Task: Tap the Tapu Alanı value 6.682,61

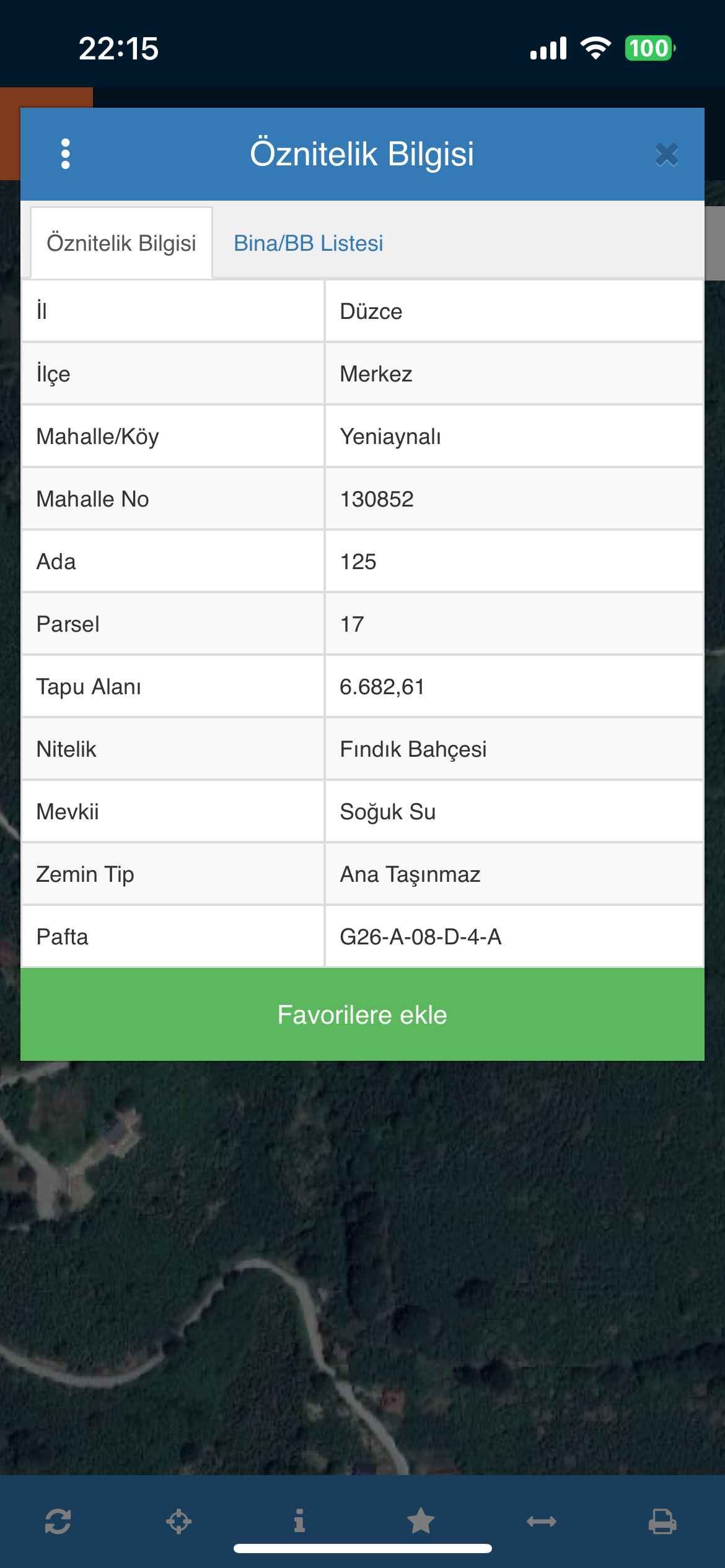Action: (382, 687)
